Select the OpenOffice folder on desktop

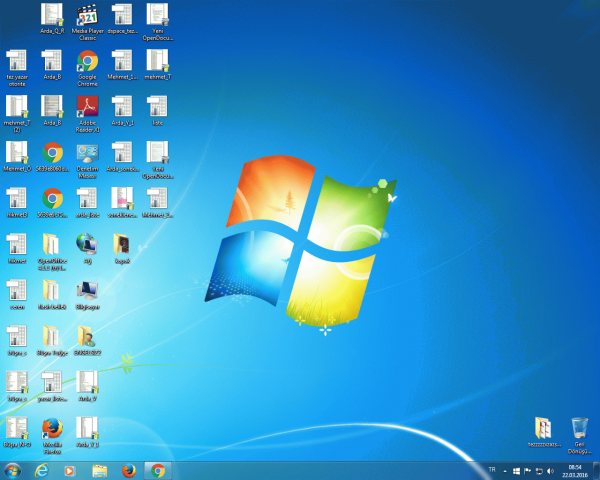point(51,245)
